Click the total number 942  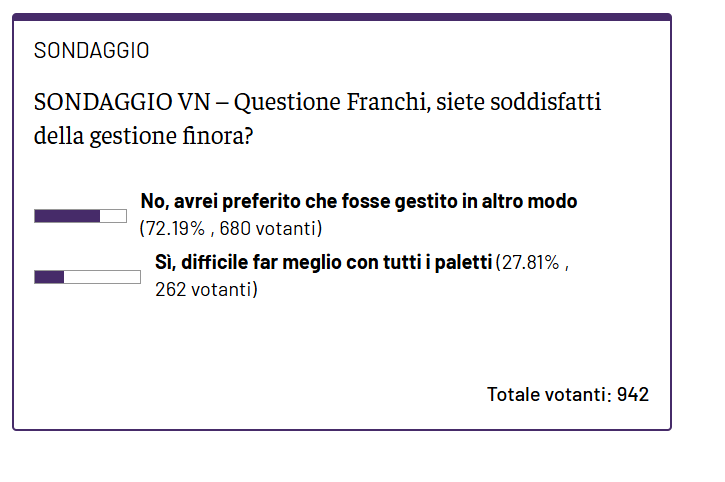click(633, 394)
